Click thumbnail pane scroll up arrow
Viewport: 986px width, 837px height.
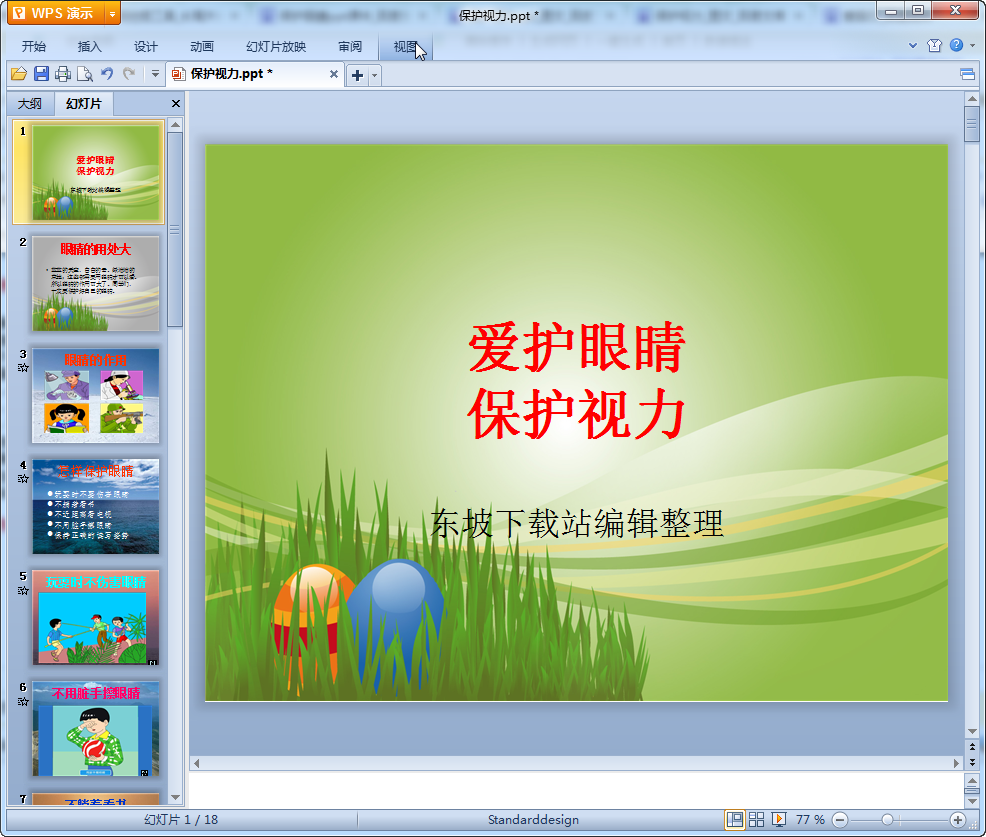175,125
